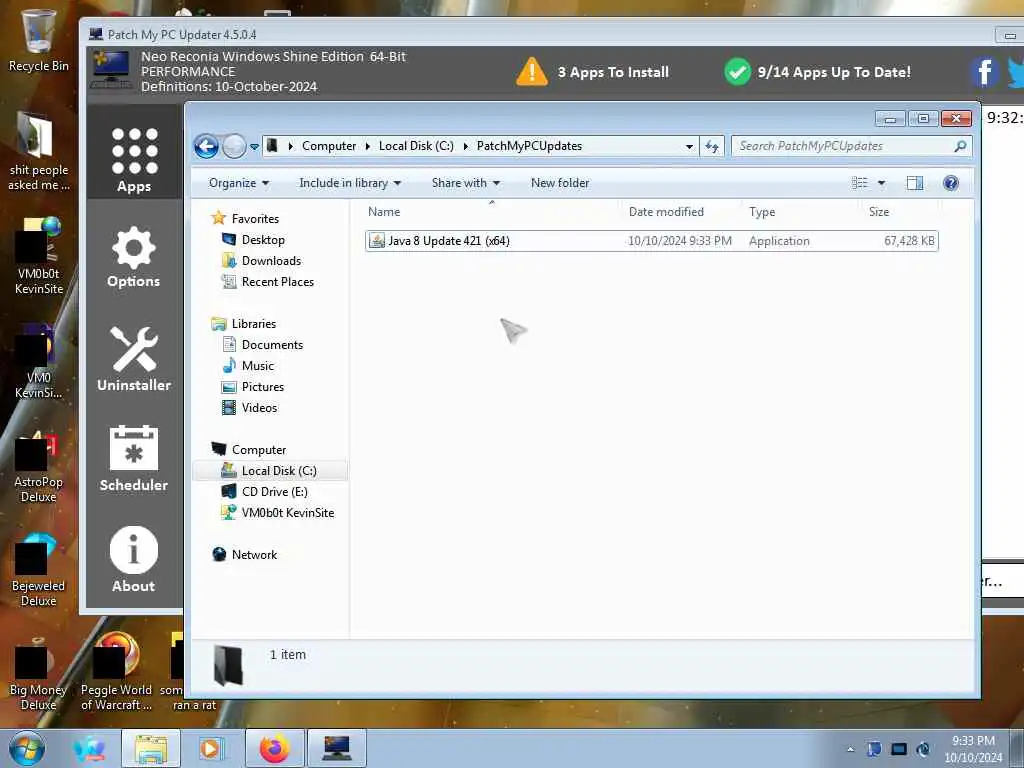Open the Uninstaller tool in Patch My PC
The width and height of the screenshot is (1024, 768).
click(x=134, y=359)
